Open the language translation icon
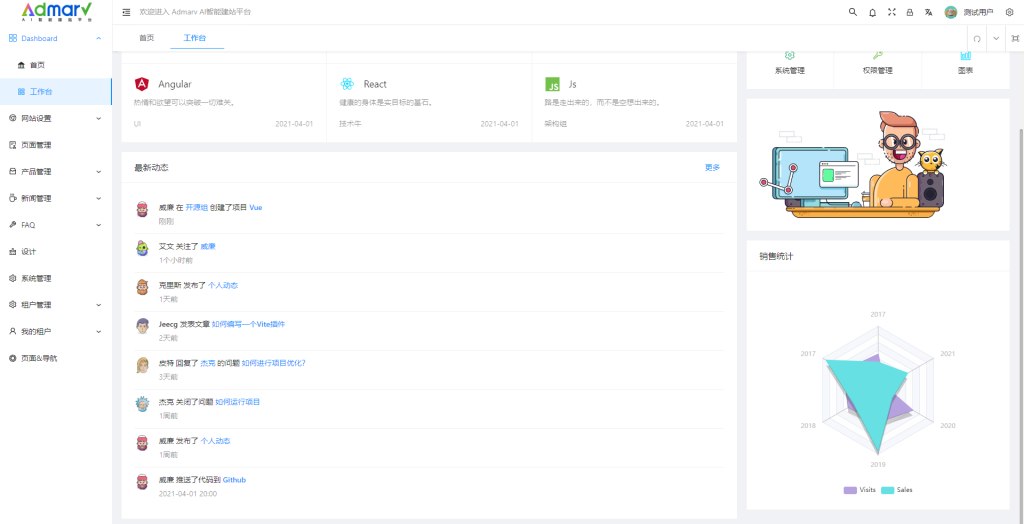Viewport: 1024px width, 524px height. coord(928,12)
